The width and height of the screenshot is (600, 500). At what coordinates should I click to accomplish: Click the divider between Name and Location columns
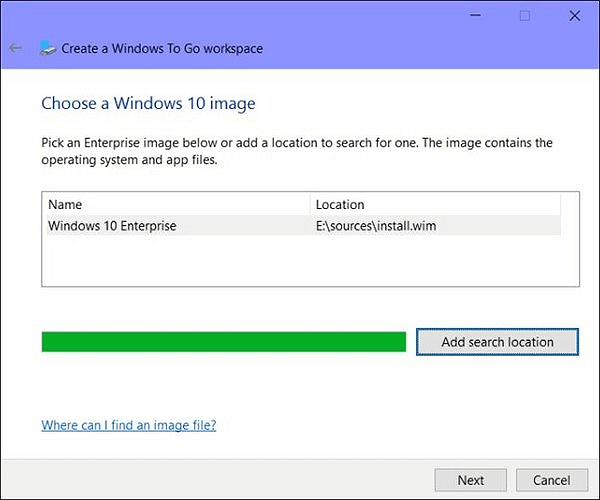(x=310, y=205)
